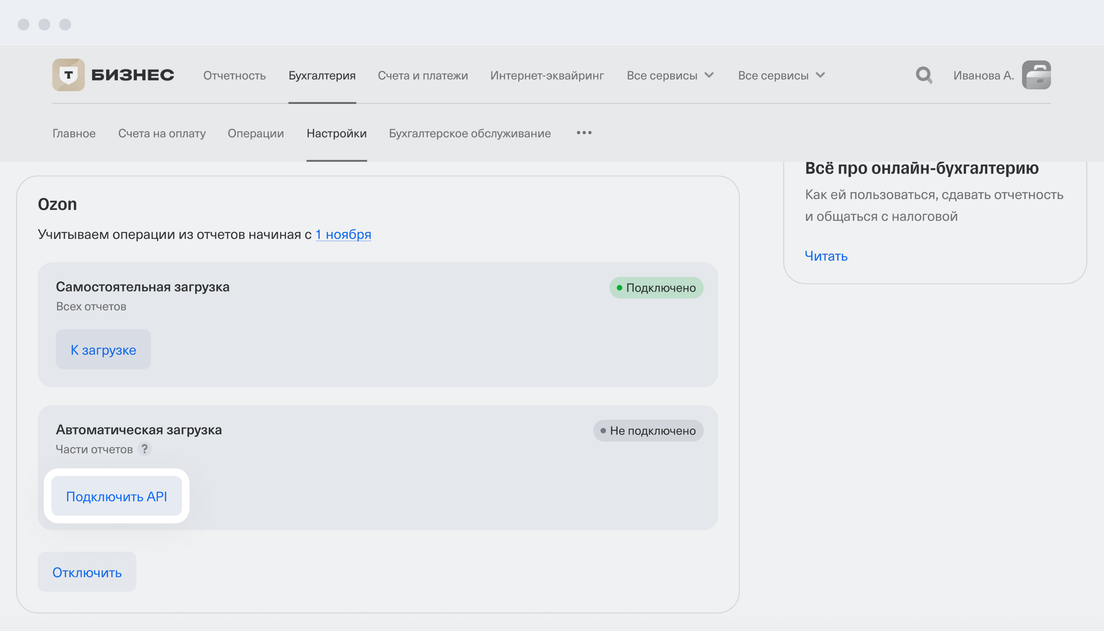This screenshot has width=1104, height=631.
Task: Click the "Подключить API" button
Action: pos(117,496)
